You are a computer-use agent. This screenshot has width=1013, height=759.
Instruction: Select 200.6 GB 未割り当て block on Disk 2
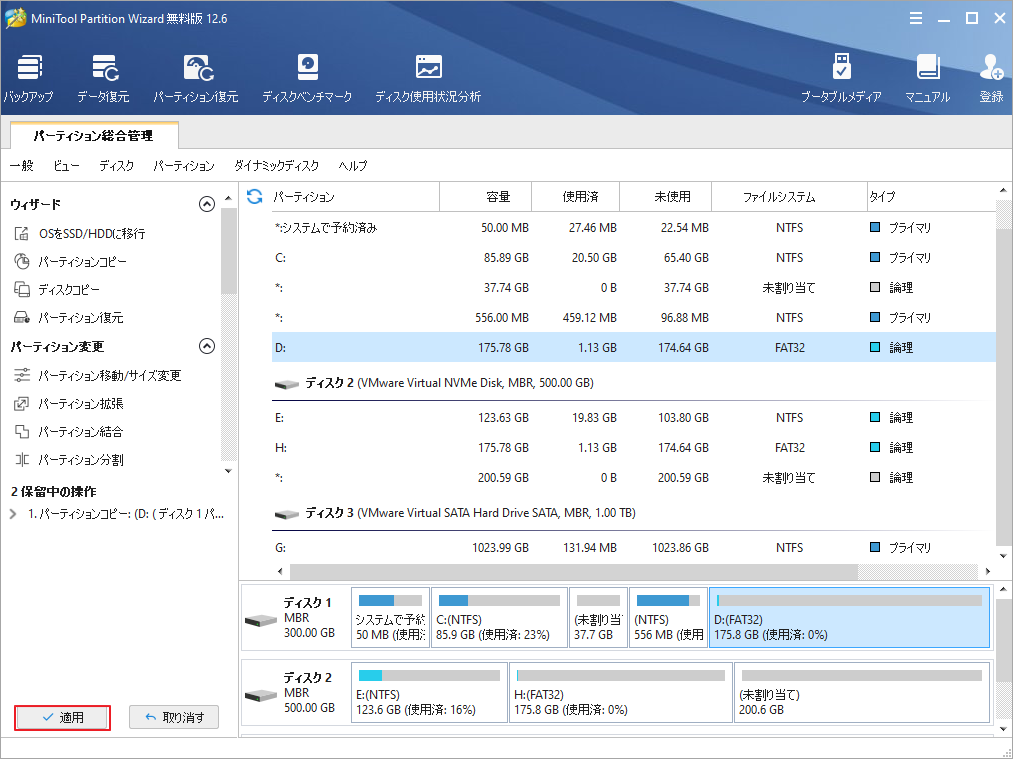pyautogui.click(x=862, y=692)
